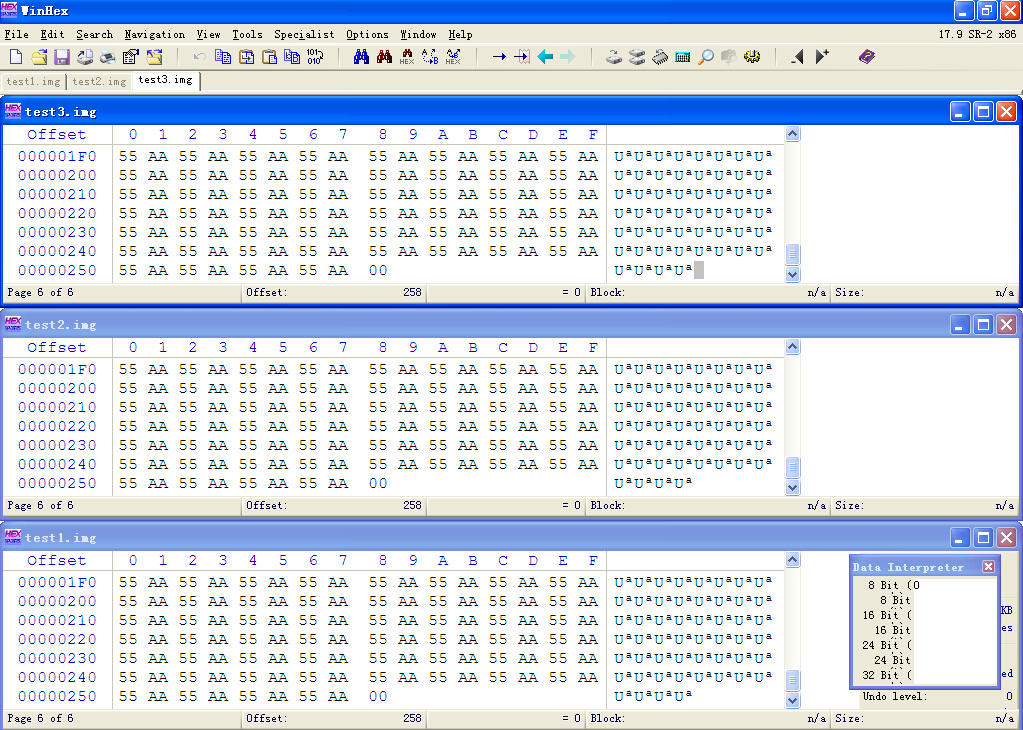Image resolution: width=1023 pixels, height=730 pixels.
Task: Open the Specialist menu
Action: (304, 35)
